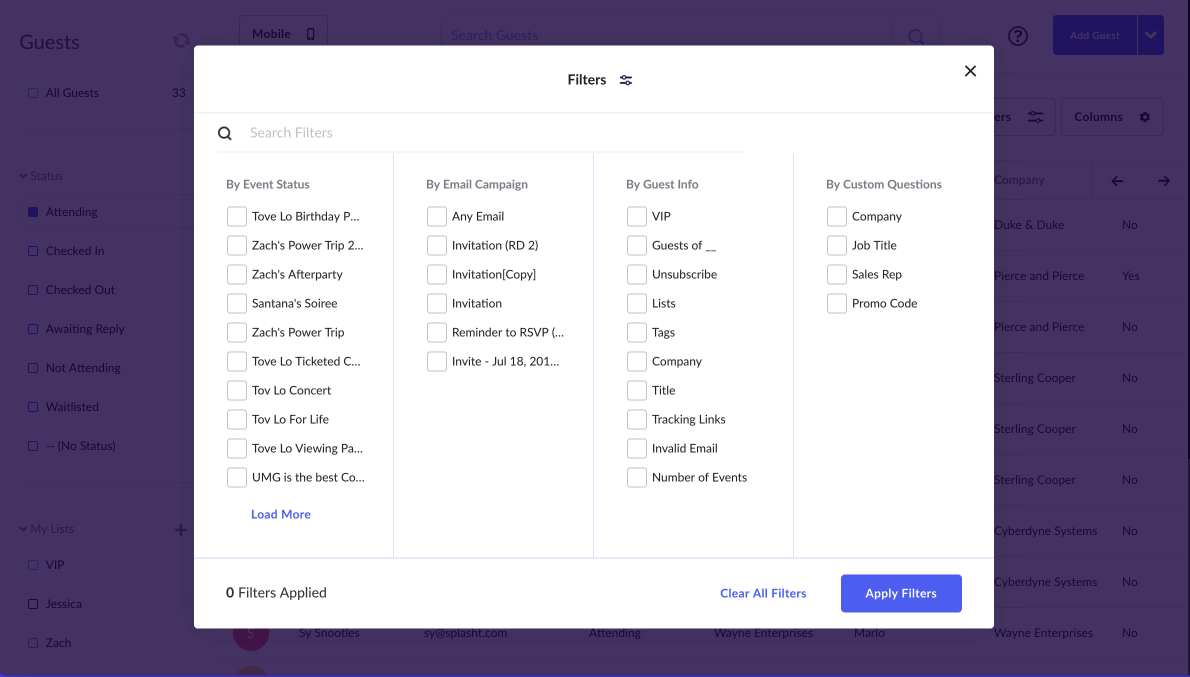Check the Invite - Jul 18 filter
The width and height of the screenshot is (1190, 677).
click(x=436, y=361)
